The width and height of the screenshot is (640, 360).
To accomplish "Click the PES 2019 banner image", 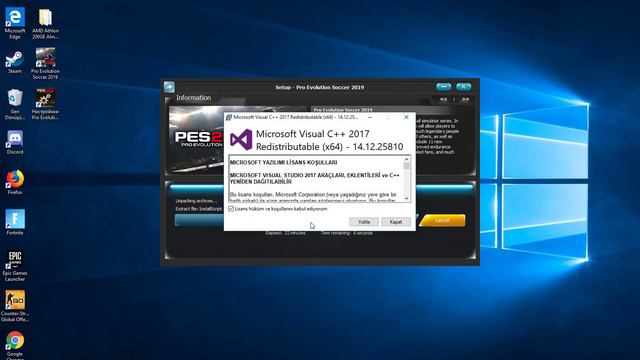I will (196, 139).
